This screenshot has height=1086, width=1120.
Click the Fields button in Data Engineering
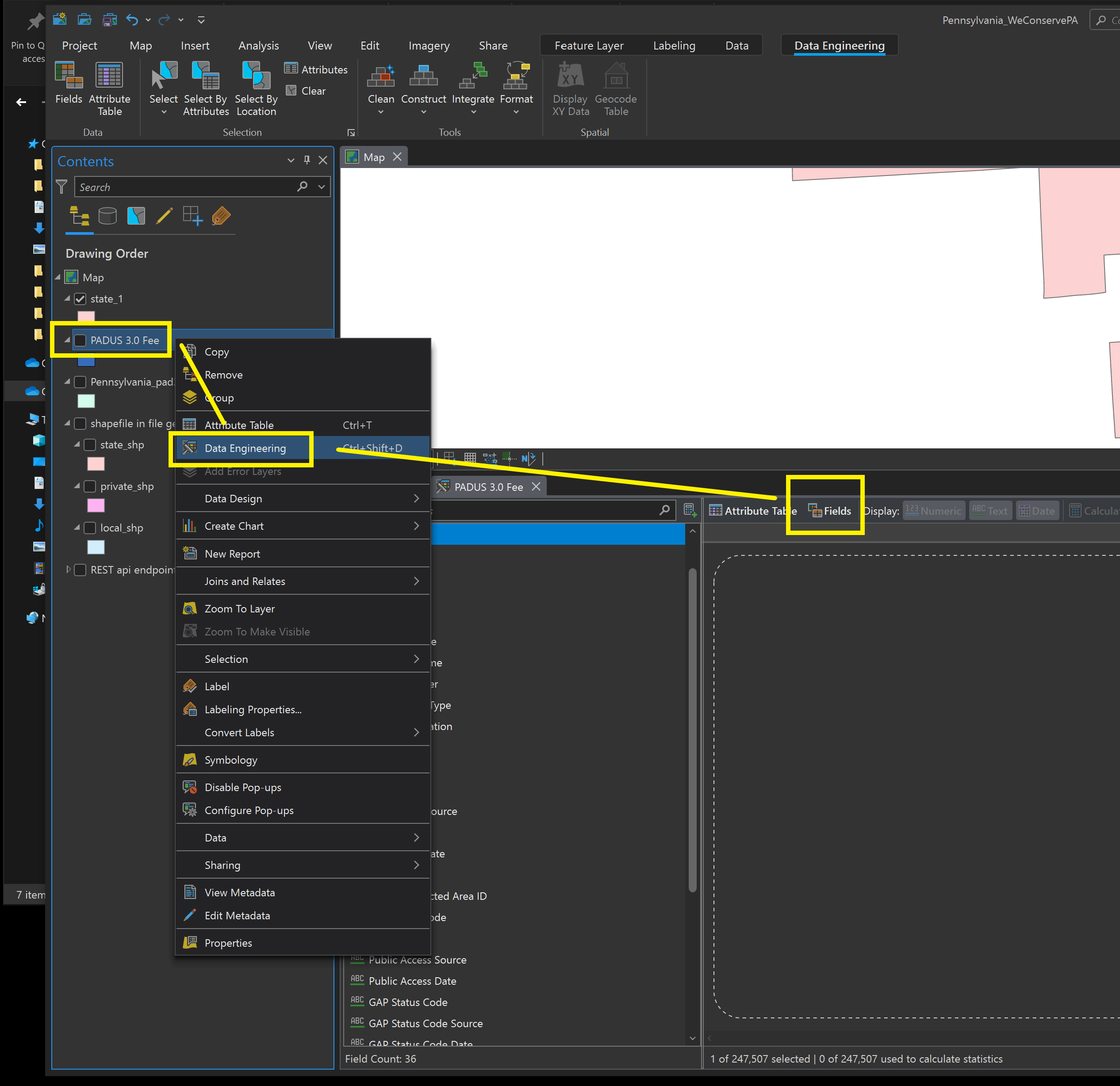pos(830,511)
